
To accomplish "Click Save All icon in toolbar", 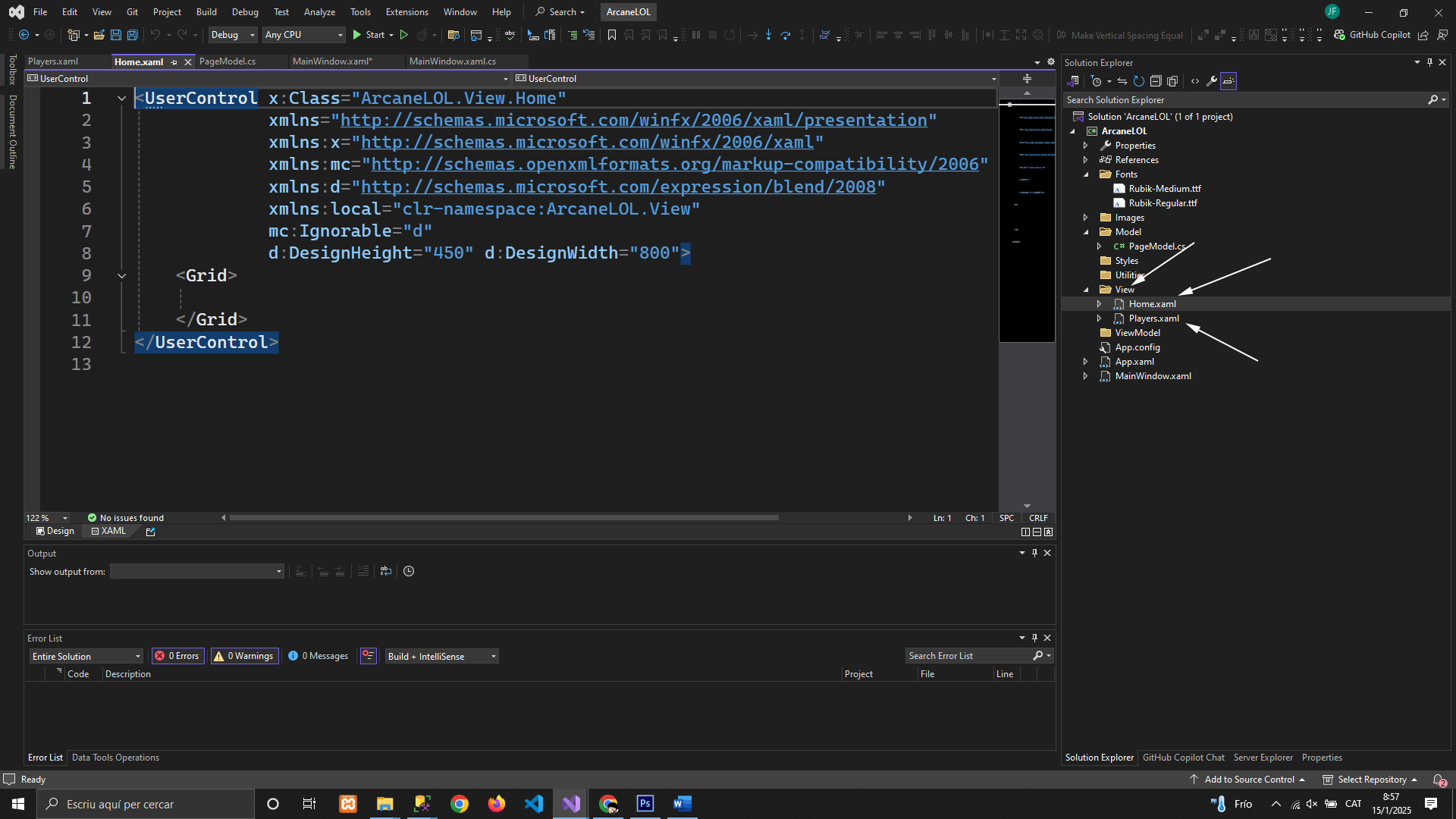I will (x=133, y=35).
